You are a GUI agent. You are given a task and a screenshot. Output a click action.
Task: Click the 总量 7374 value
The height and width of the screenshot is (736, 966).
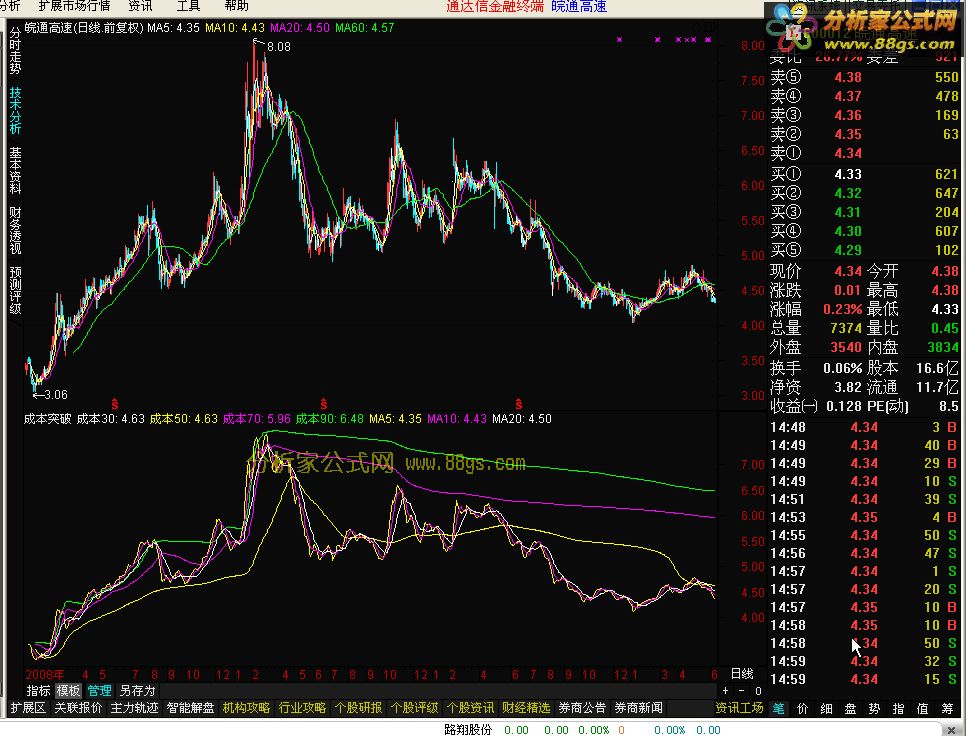tap(846, 328)
